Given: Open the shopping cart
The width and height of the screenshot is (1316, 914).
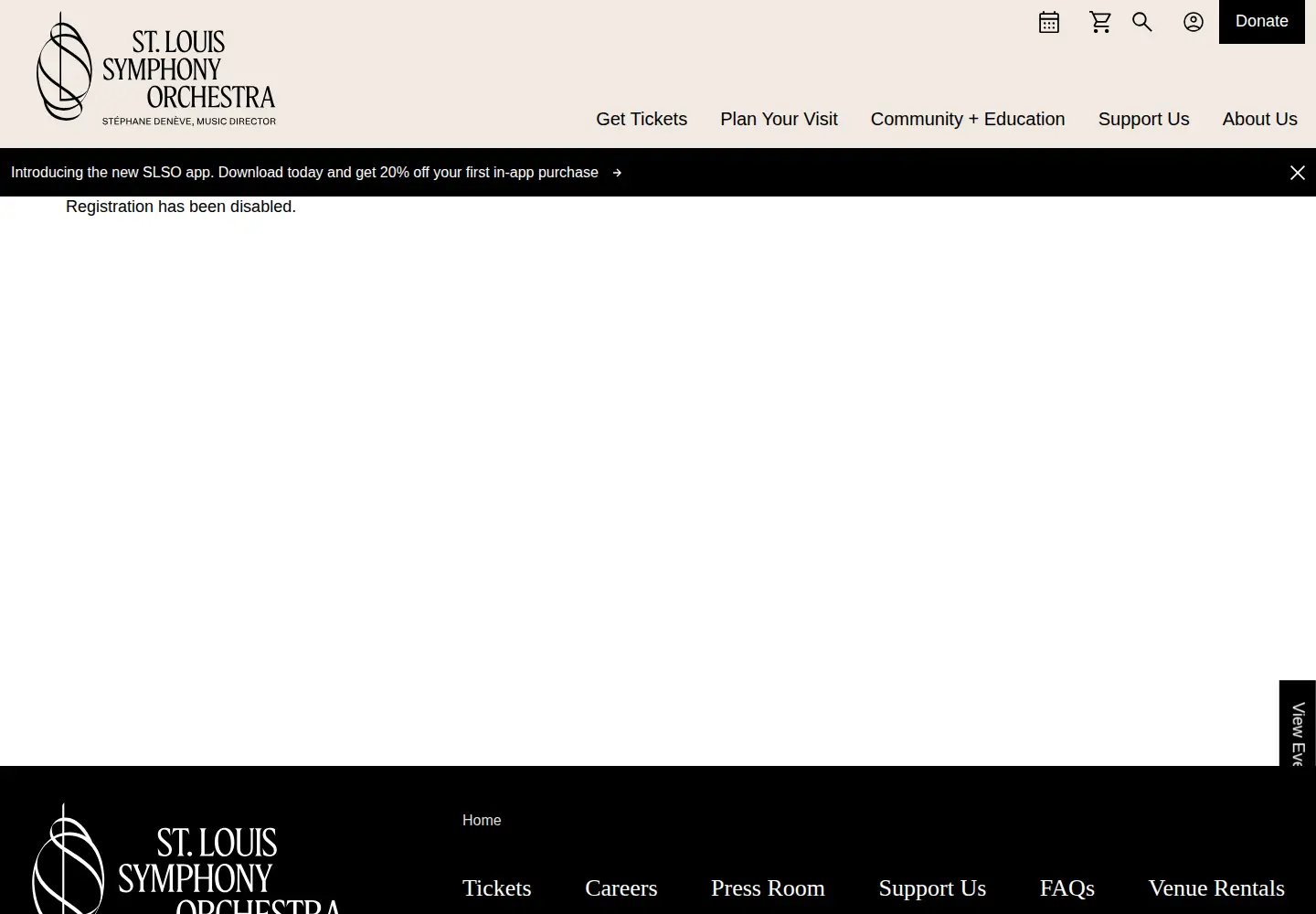Looking at the screenshot, I should [1100, 22].
